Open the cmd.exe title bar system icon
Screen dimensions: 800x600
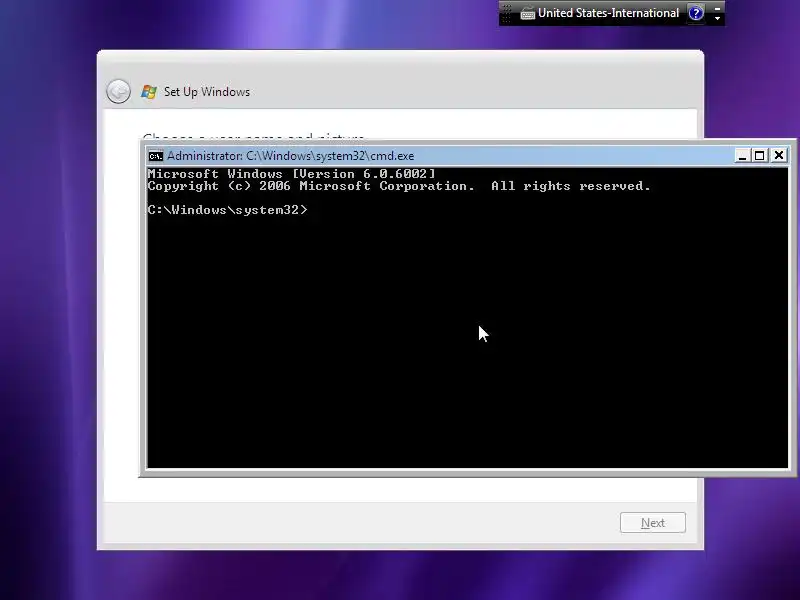coord(156,156)
